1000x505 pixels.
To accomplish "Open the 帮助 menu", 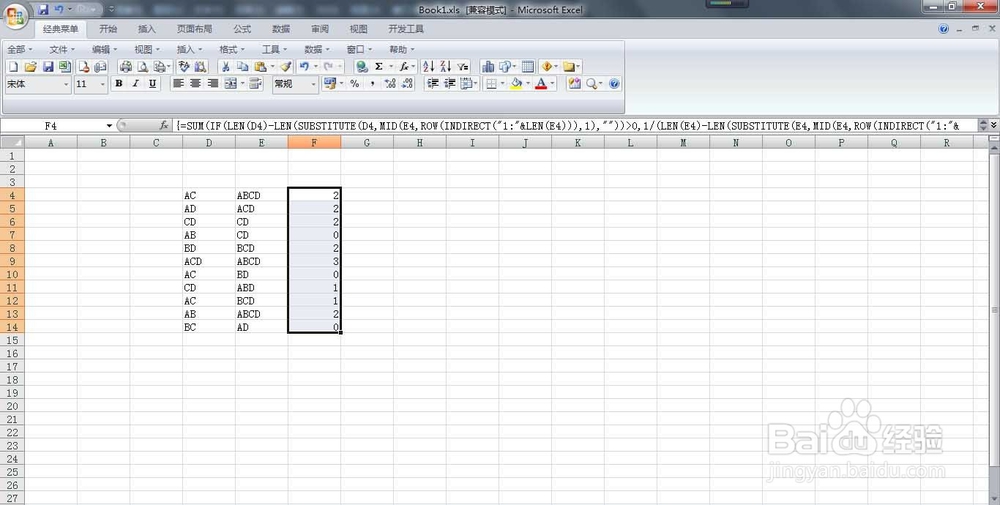I will tap(402, 49).
